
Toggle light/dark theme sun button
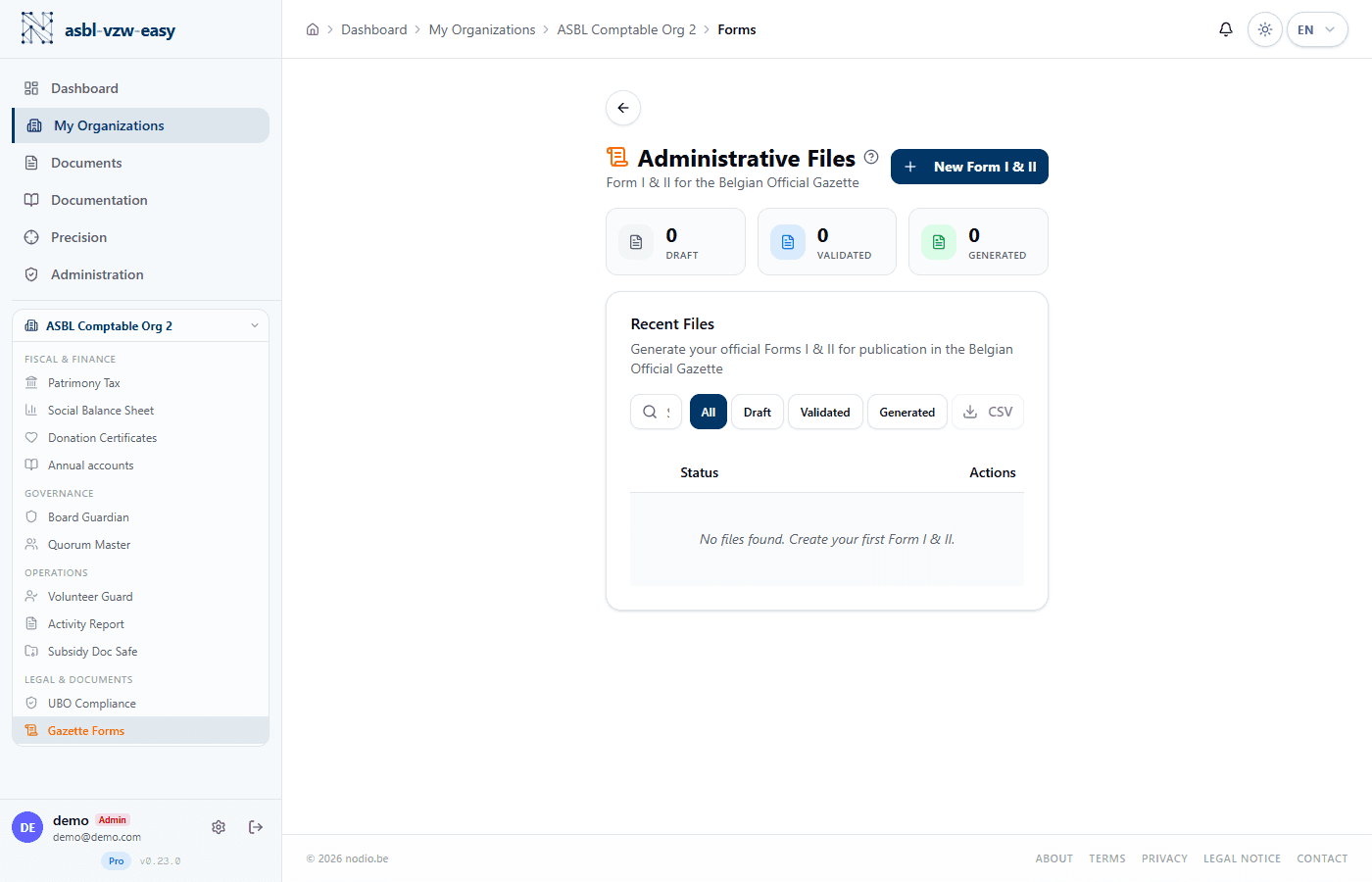tap(1265, 29)
